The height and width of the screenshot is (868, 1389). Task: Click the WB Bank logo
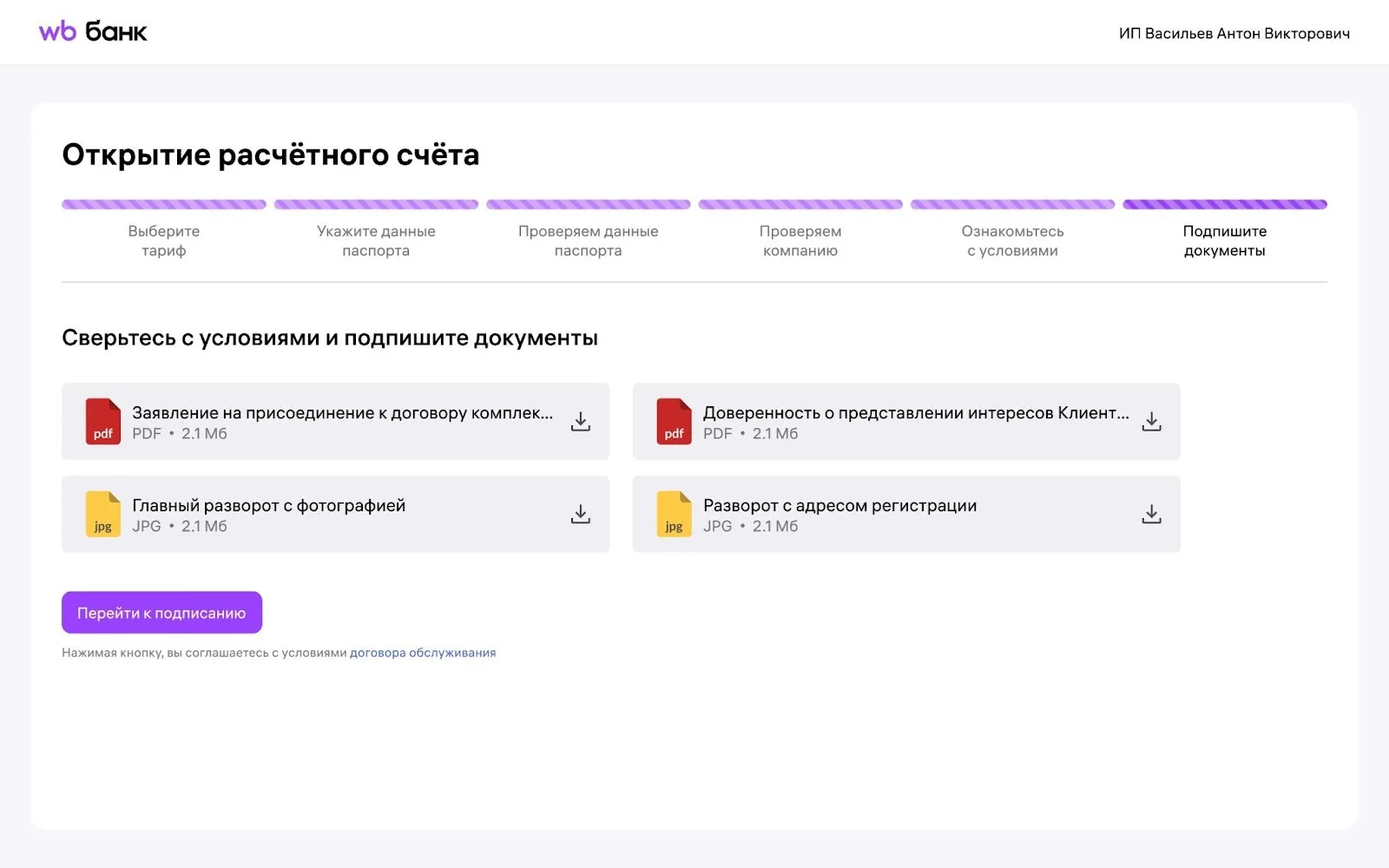pos(93,32)
